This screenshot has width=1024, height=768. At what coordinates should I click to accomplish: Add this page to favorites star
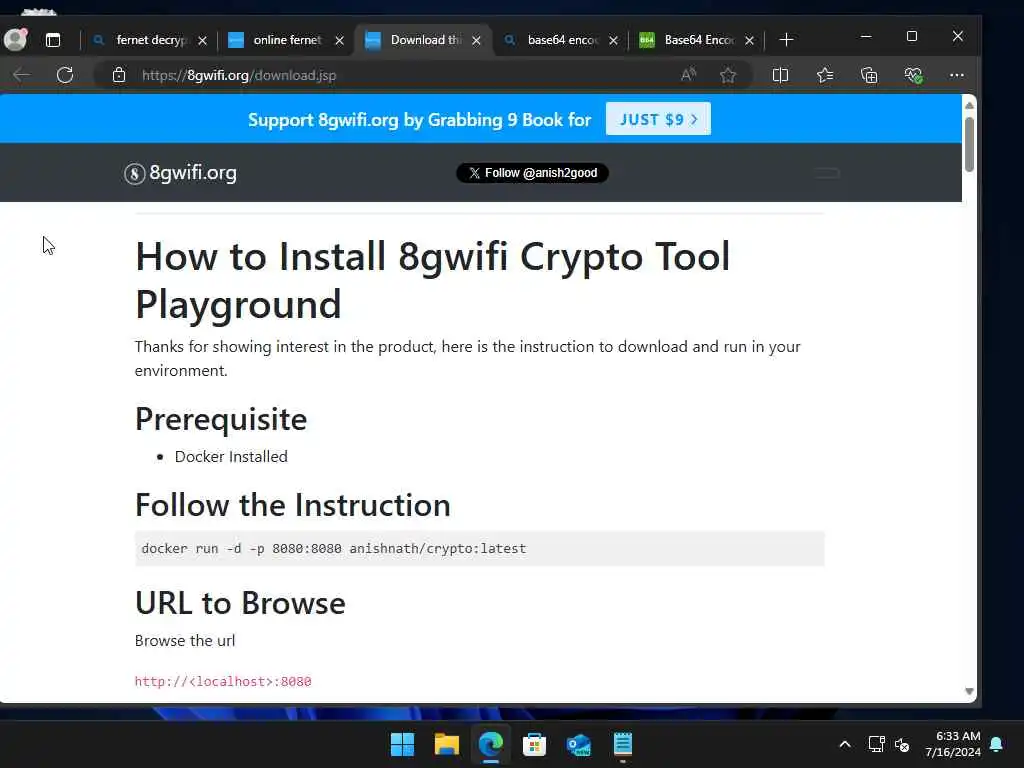coord(728,75)
